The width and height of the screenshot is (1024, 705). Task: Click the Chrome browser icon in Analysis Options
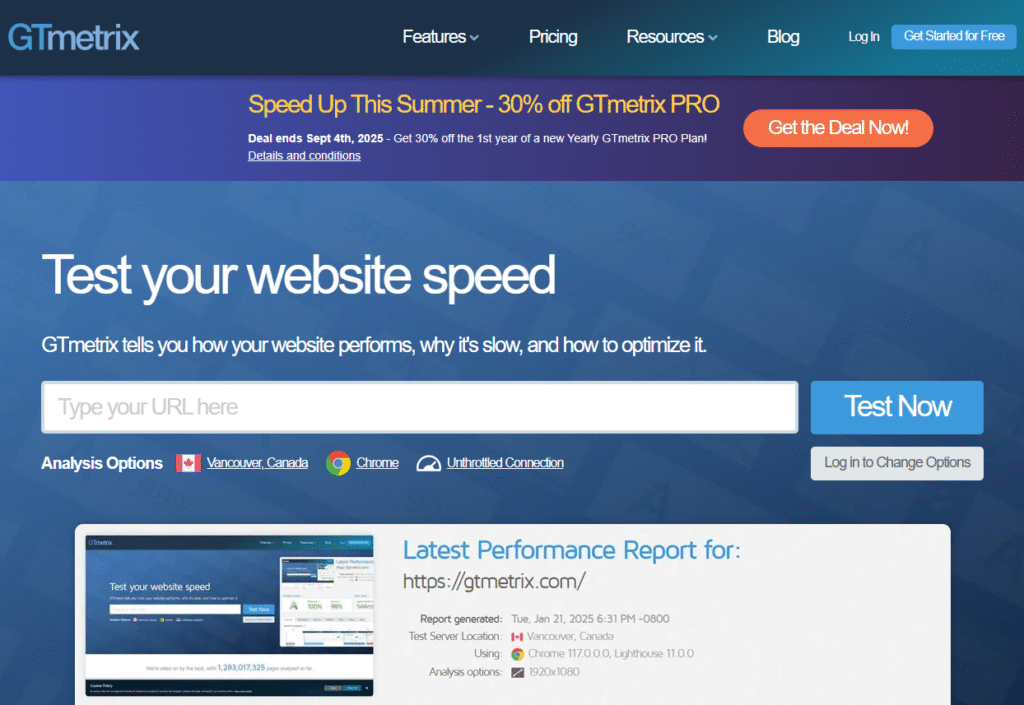[338, 463]
